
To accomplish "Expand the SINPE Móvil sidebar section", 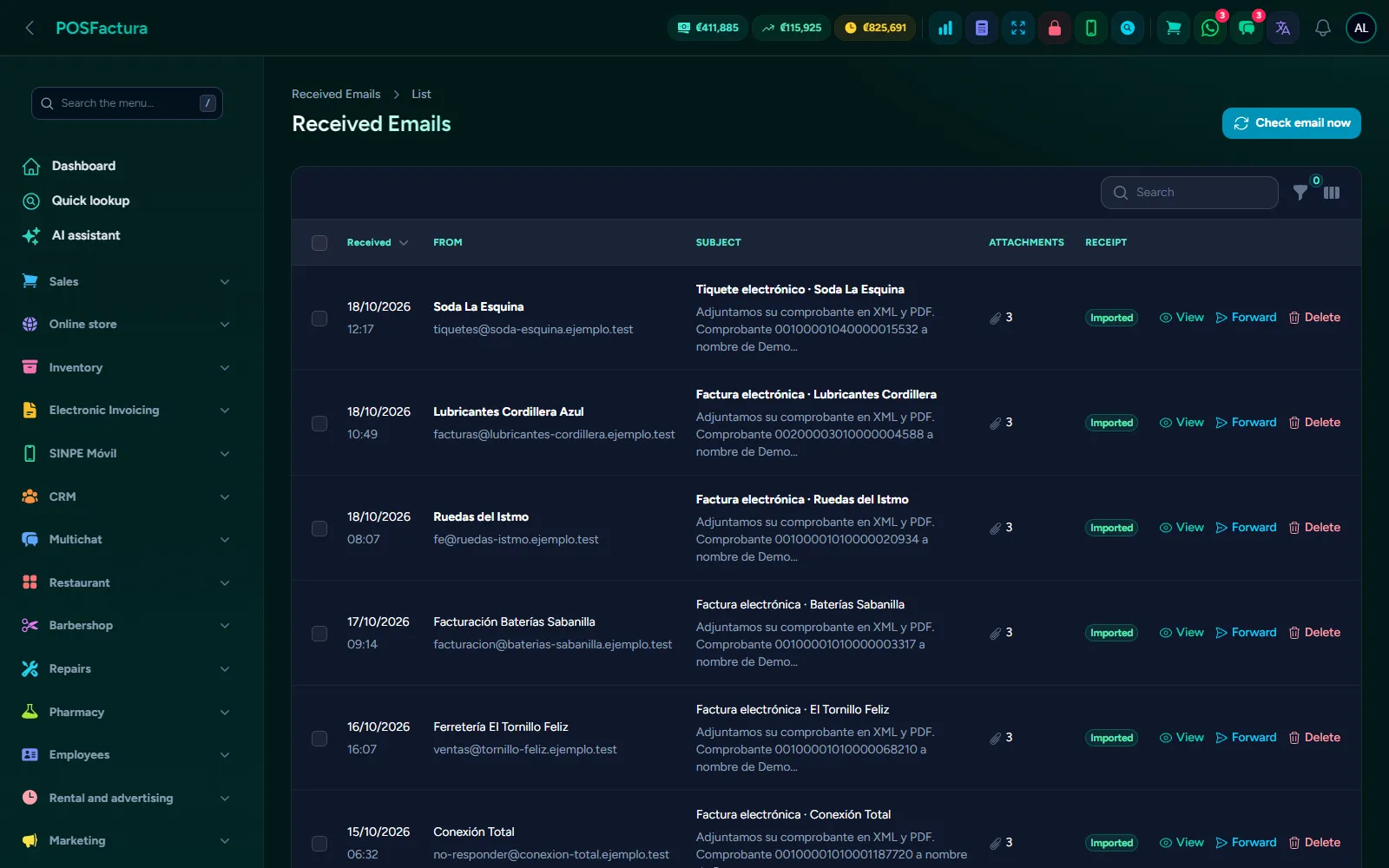I will tap(127, 453).
